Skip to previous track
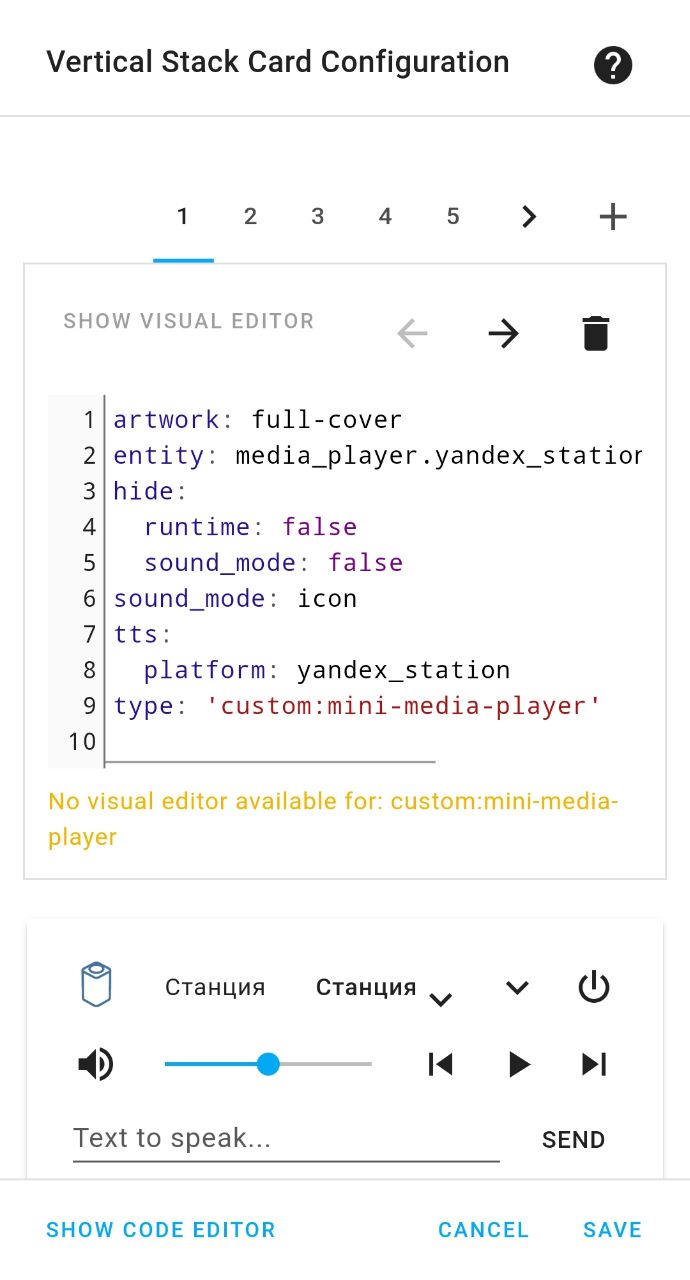 [440, 1065]
